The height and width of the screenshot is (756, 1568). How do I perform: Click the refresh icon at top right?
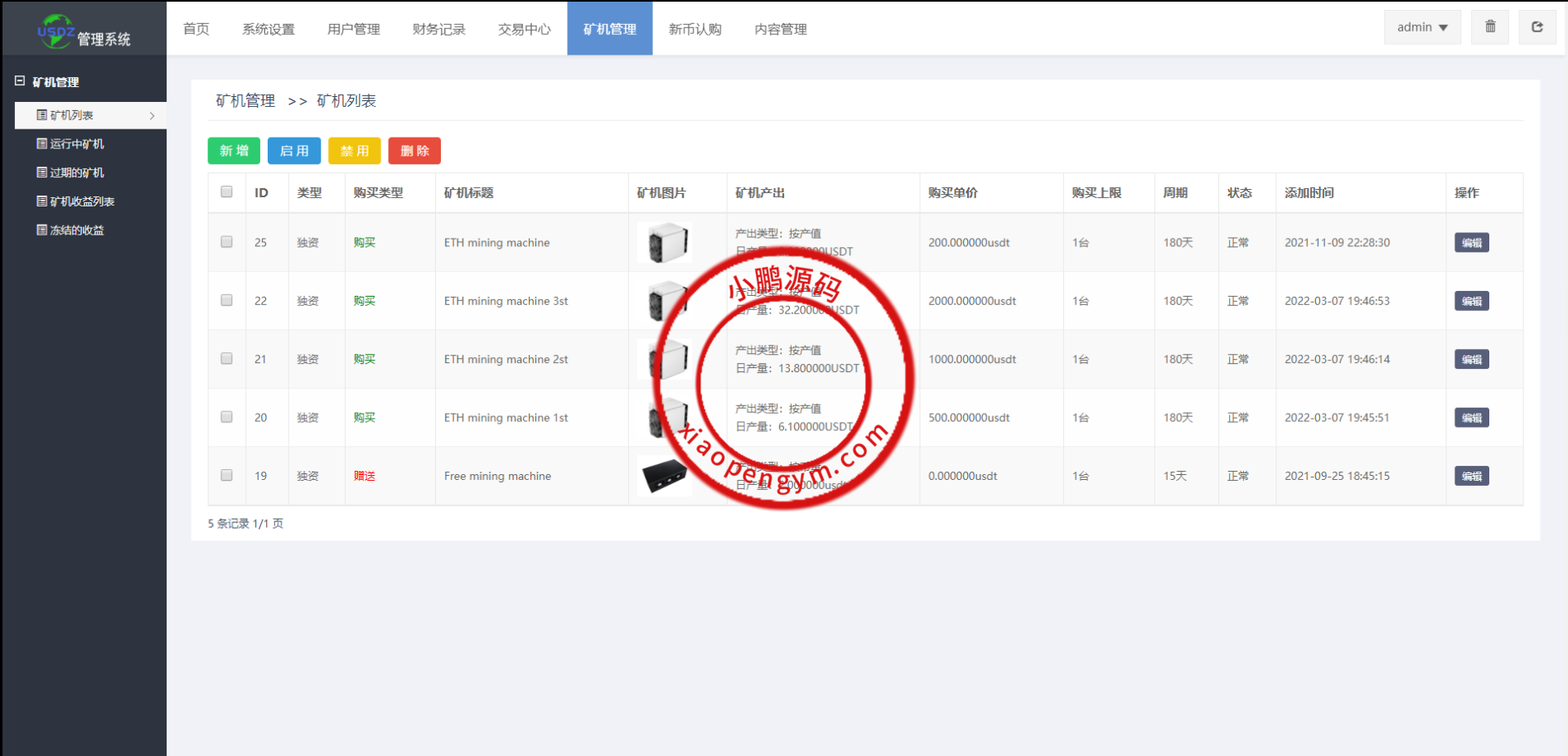1537,27
